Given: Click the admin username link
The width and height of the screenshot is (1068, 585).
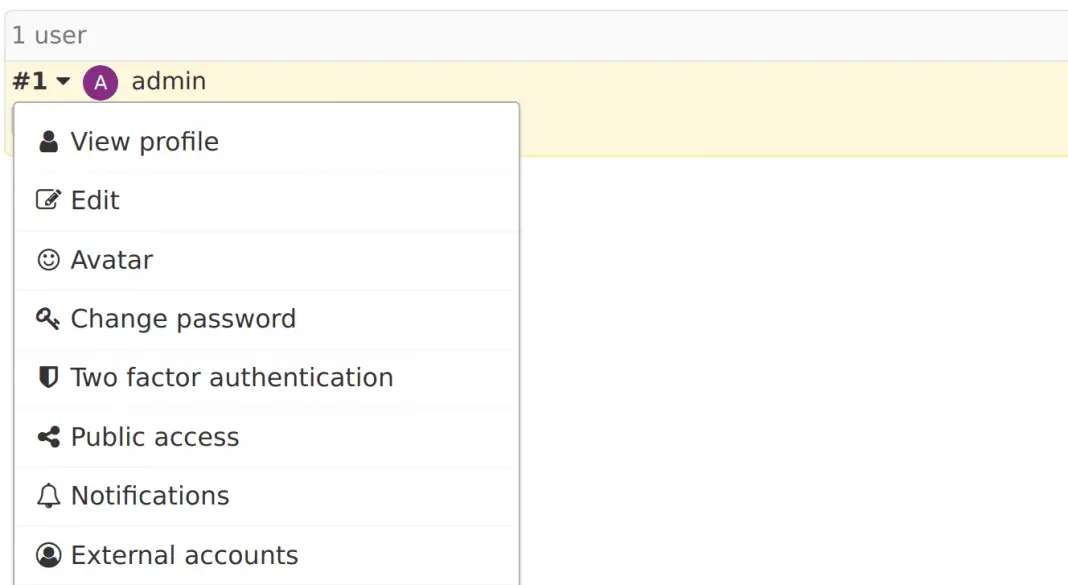Looking at the screenshot, I should click(168, 82).
